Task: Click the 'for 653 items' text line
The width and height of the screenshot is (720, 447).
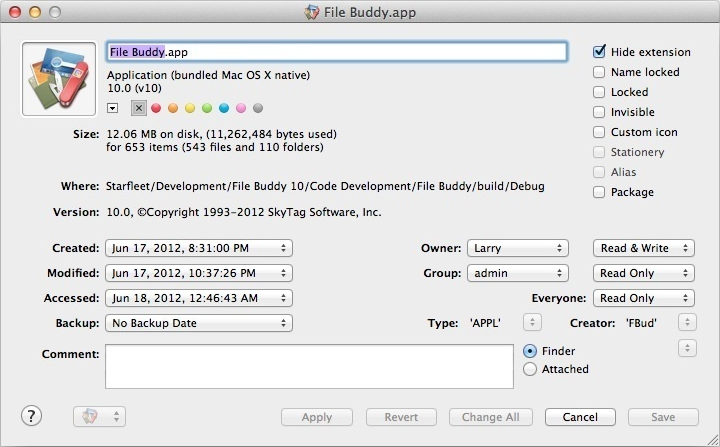Action: click(x=215, y=147)
